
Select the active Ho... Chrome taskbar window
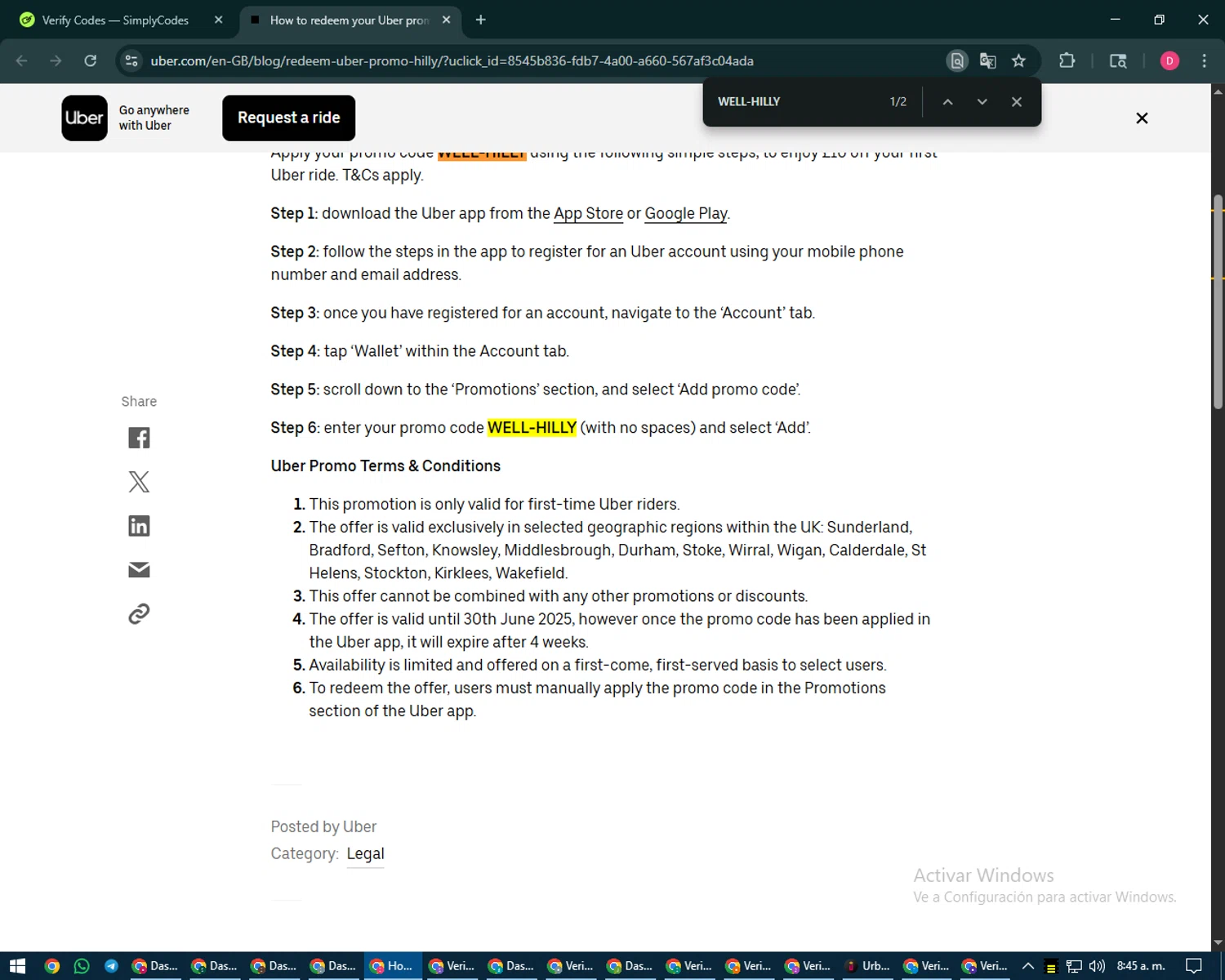[393, 966]
